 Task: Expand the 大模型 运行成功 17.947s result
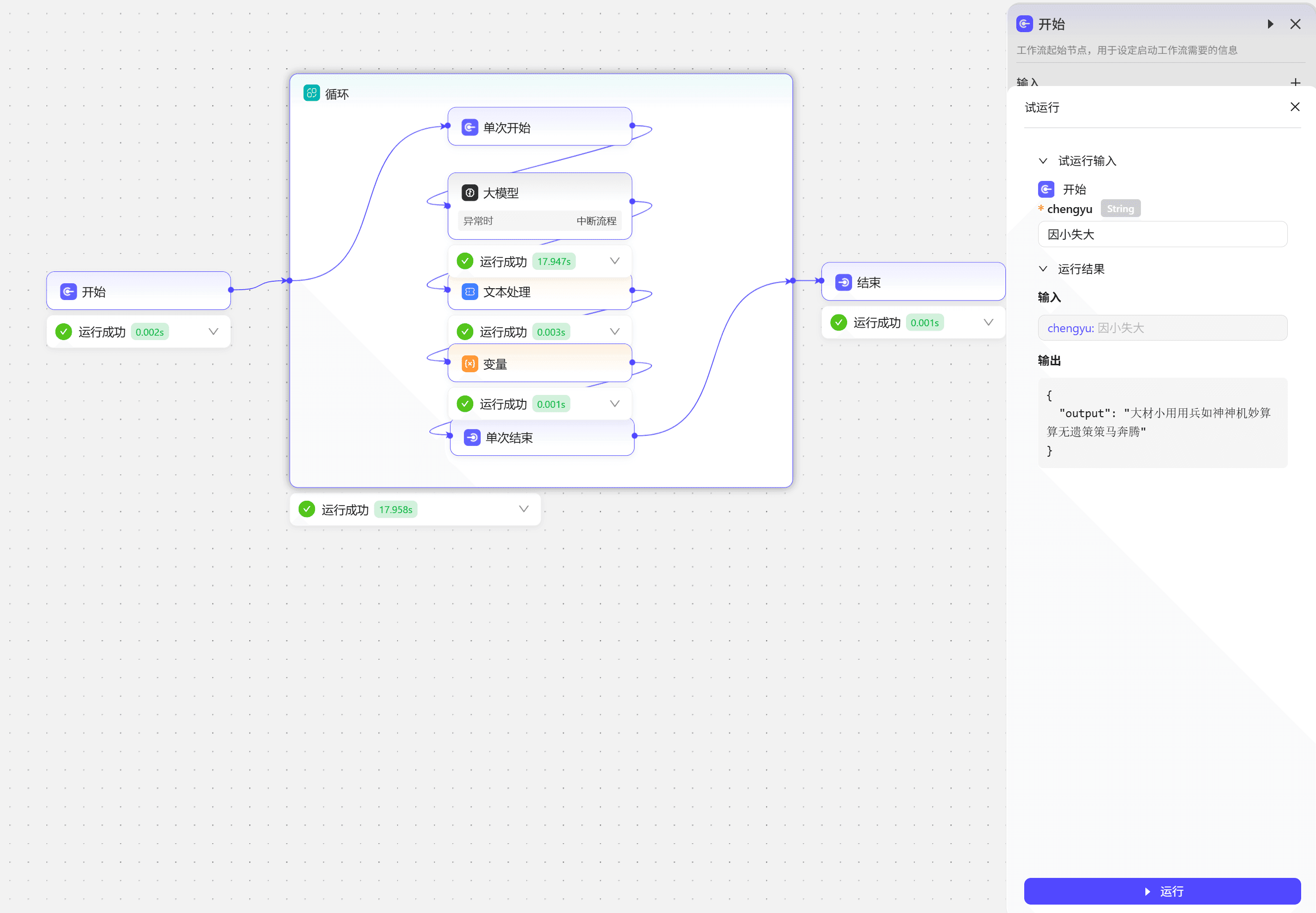click(615, 261)
